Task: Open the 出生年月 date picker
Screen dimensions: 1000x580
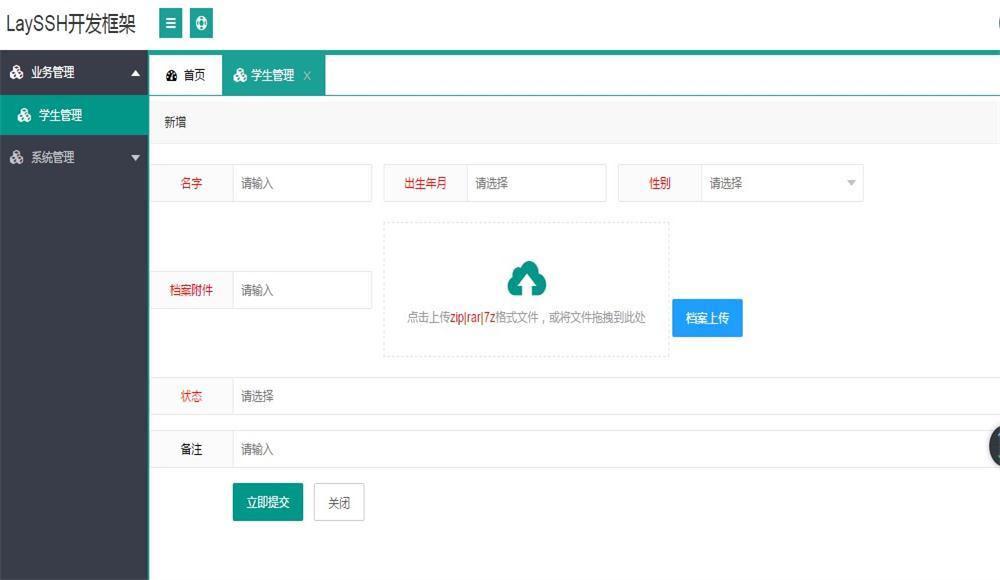Action: pos(536,183)
